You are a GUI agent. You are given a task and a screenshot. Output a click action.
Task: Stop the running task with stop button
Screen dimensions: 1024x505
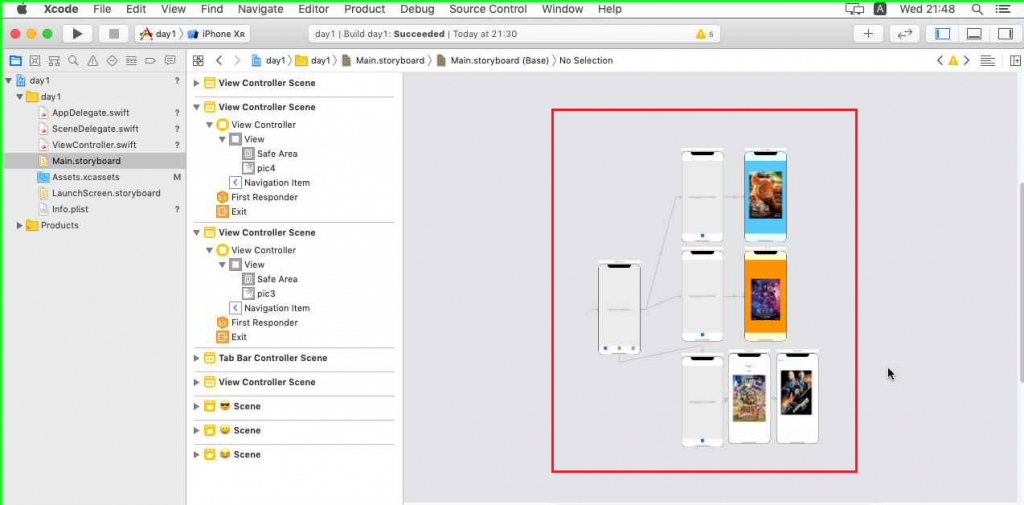point(114,34)
